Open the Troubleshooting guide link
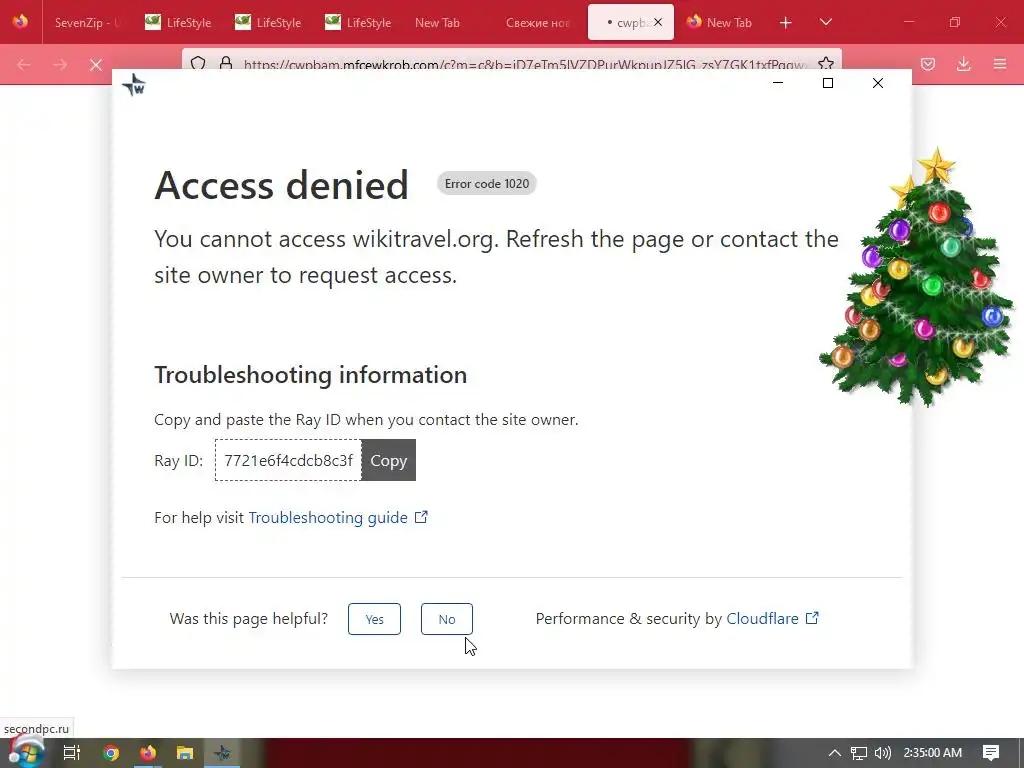The width and height of the screenshot is (1024, 768). pyautogui.click(x=338, y=517)
